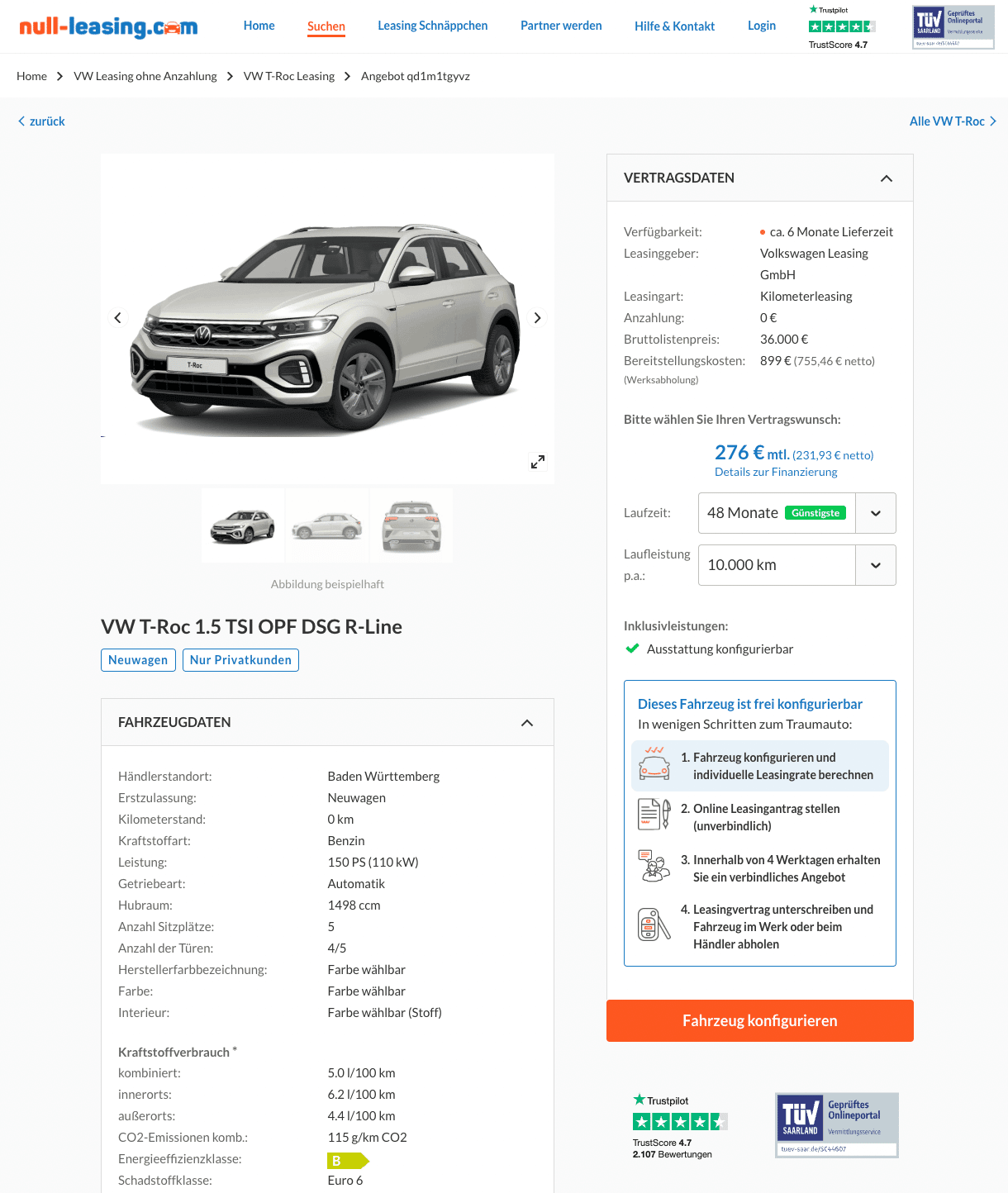
Task: Click Fahrzeug konfigurieren button
Action: coord(760,1020)
